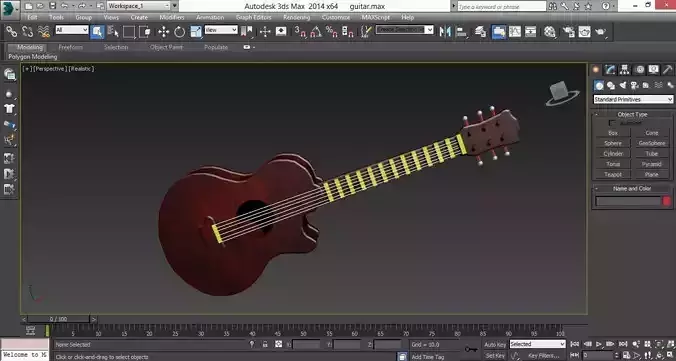Open Render Setup icon
Image resolution: width=676 pixels, height=361 pixels.
pyautogui.click(x=569, y=31)
